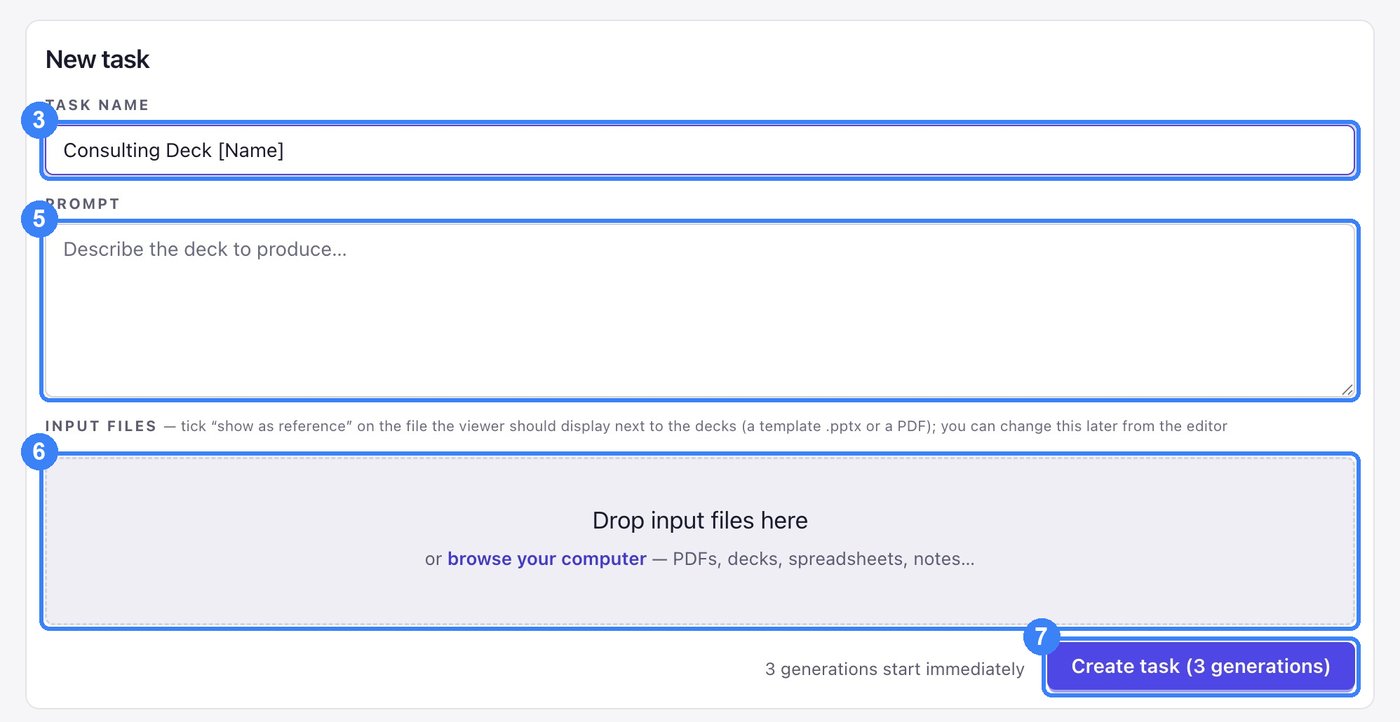
Task: Click the Create task (3 generations) button
Action: point(1201,666)
